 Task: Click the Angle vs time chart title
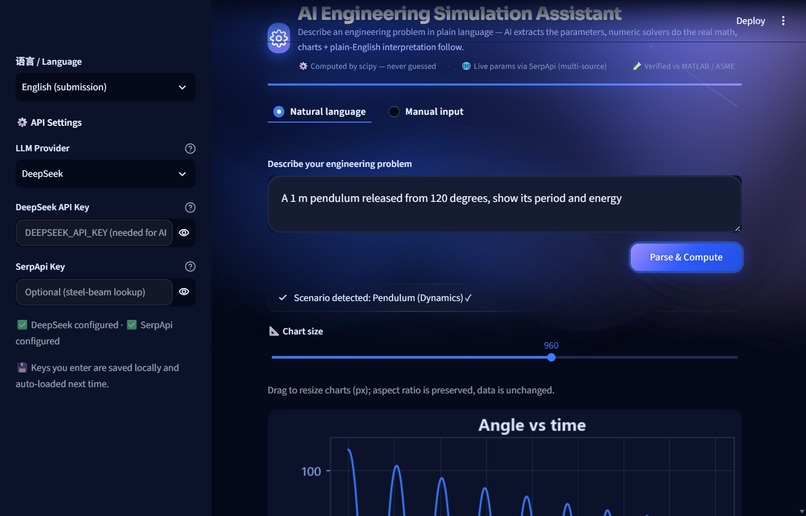click(x=532, y=425)
